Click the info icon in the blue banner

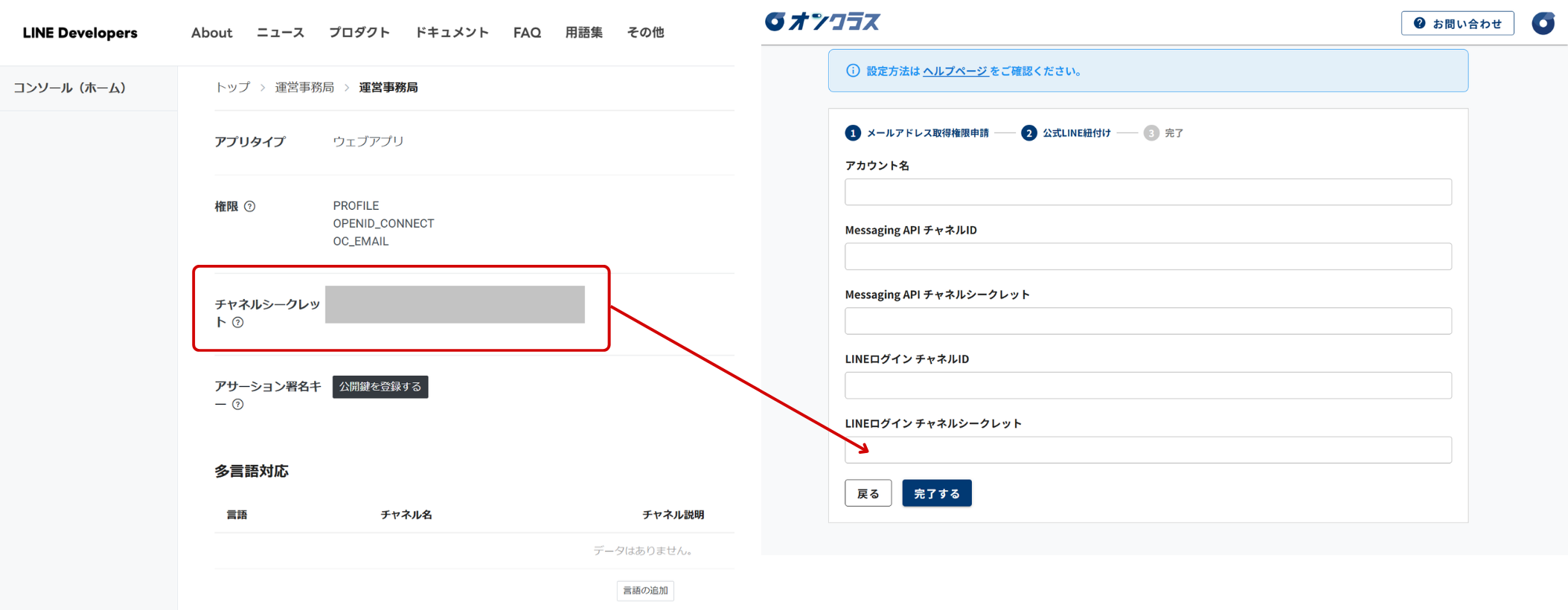pyautogui.click(x=853, y=71)
